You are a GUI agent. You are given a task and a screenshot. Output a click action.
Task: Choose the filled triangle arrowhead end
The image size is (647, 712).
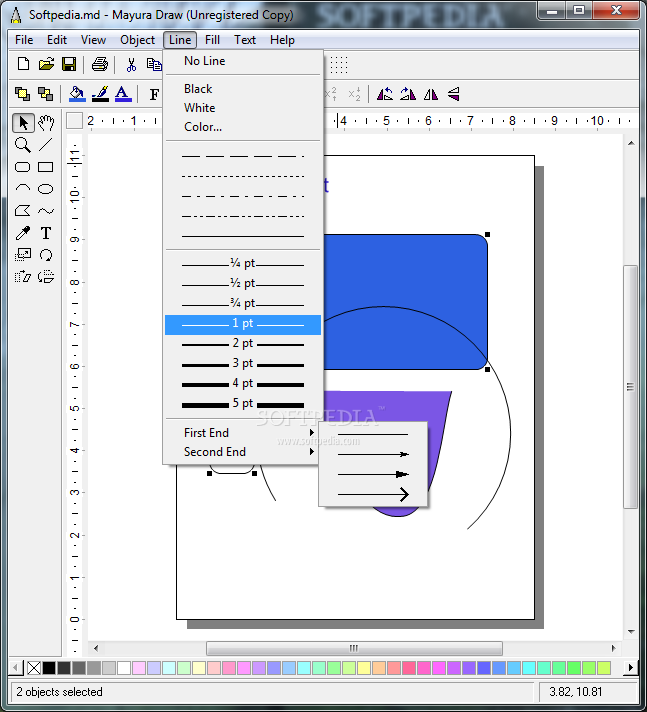coord(373,474)
